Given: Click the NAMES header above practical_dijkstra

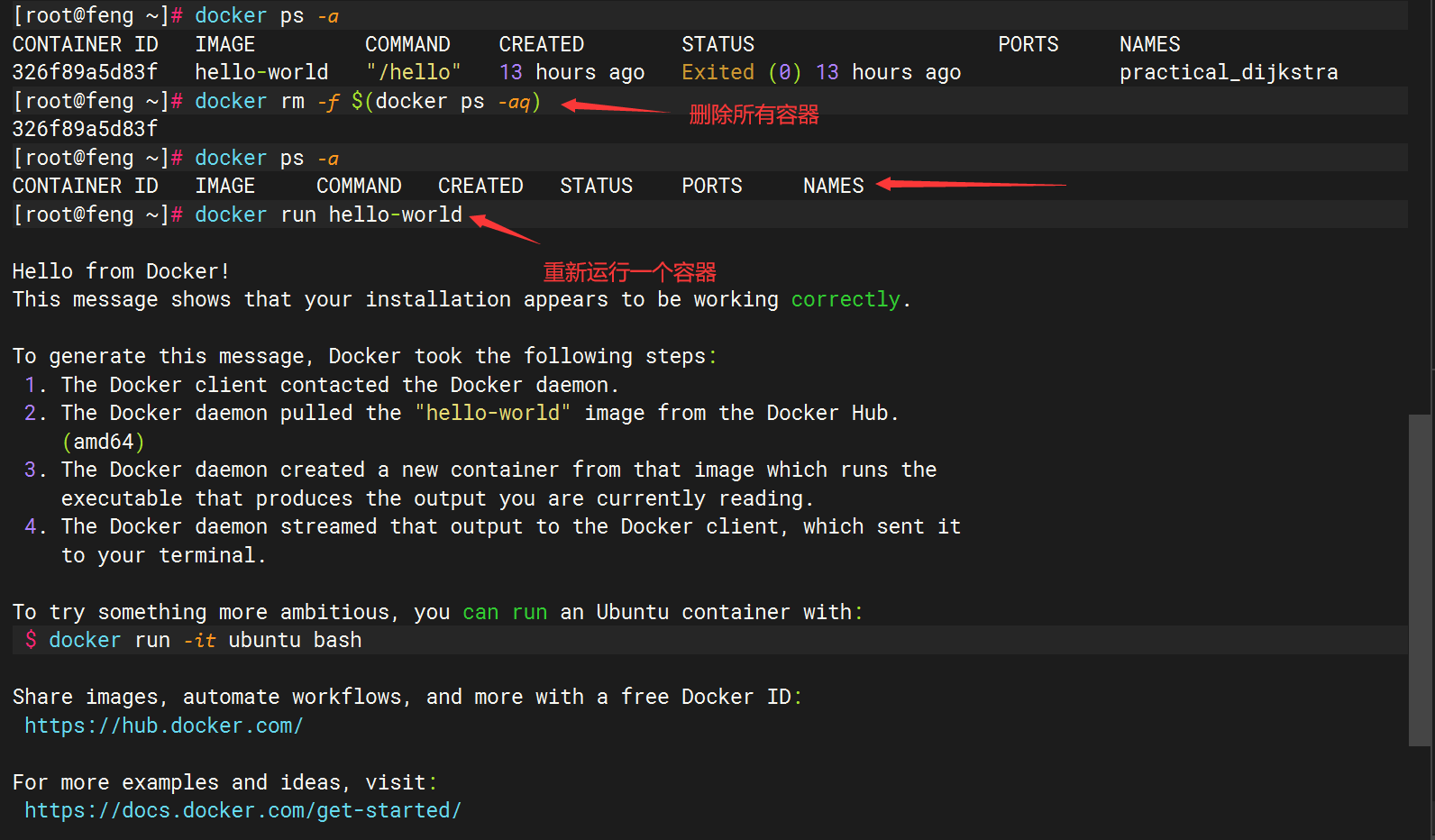Looking at the screenshot, I should [x=1149, y=44].
